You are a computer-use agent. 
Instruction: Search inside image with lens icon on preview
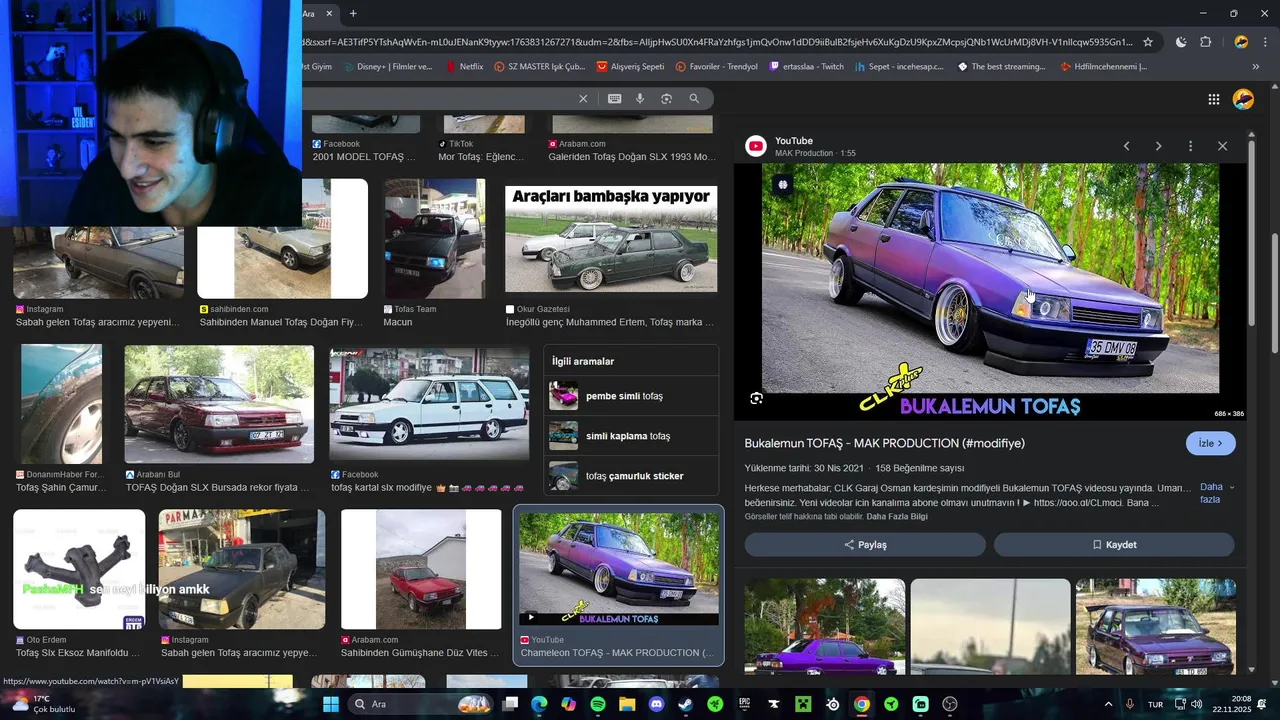pos(756,398)
